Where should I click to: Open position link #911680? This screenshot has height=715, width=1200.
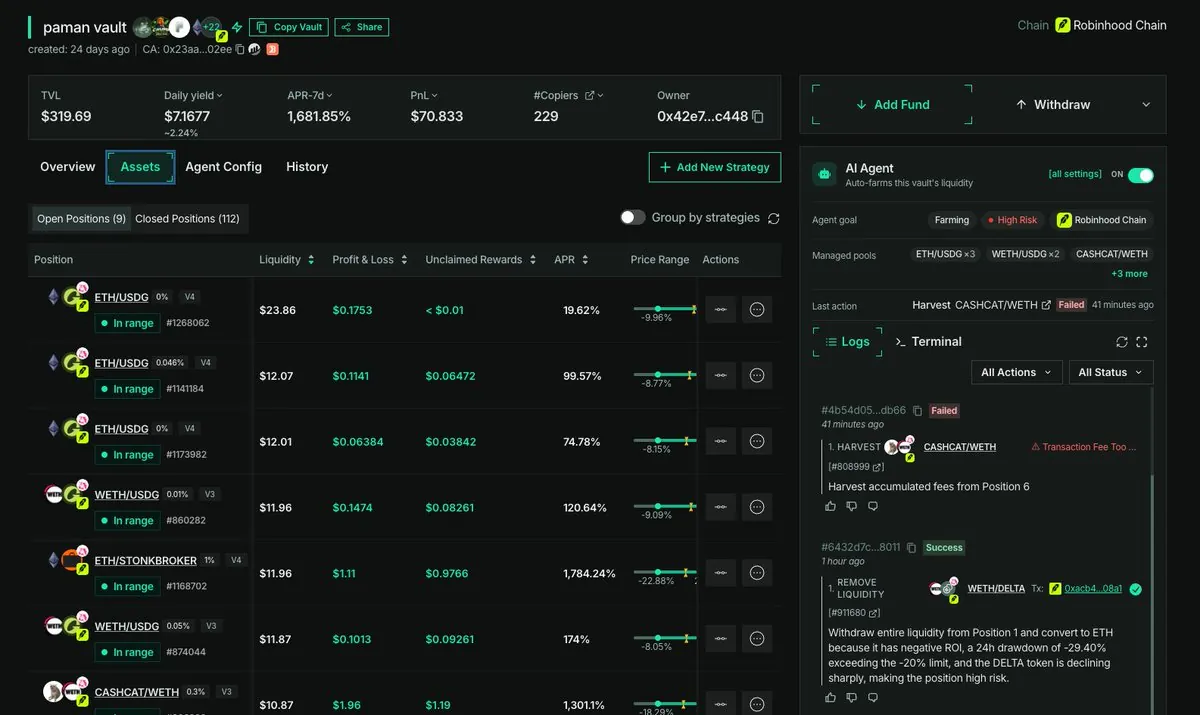(x=854, y=613)
